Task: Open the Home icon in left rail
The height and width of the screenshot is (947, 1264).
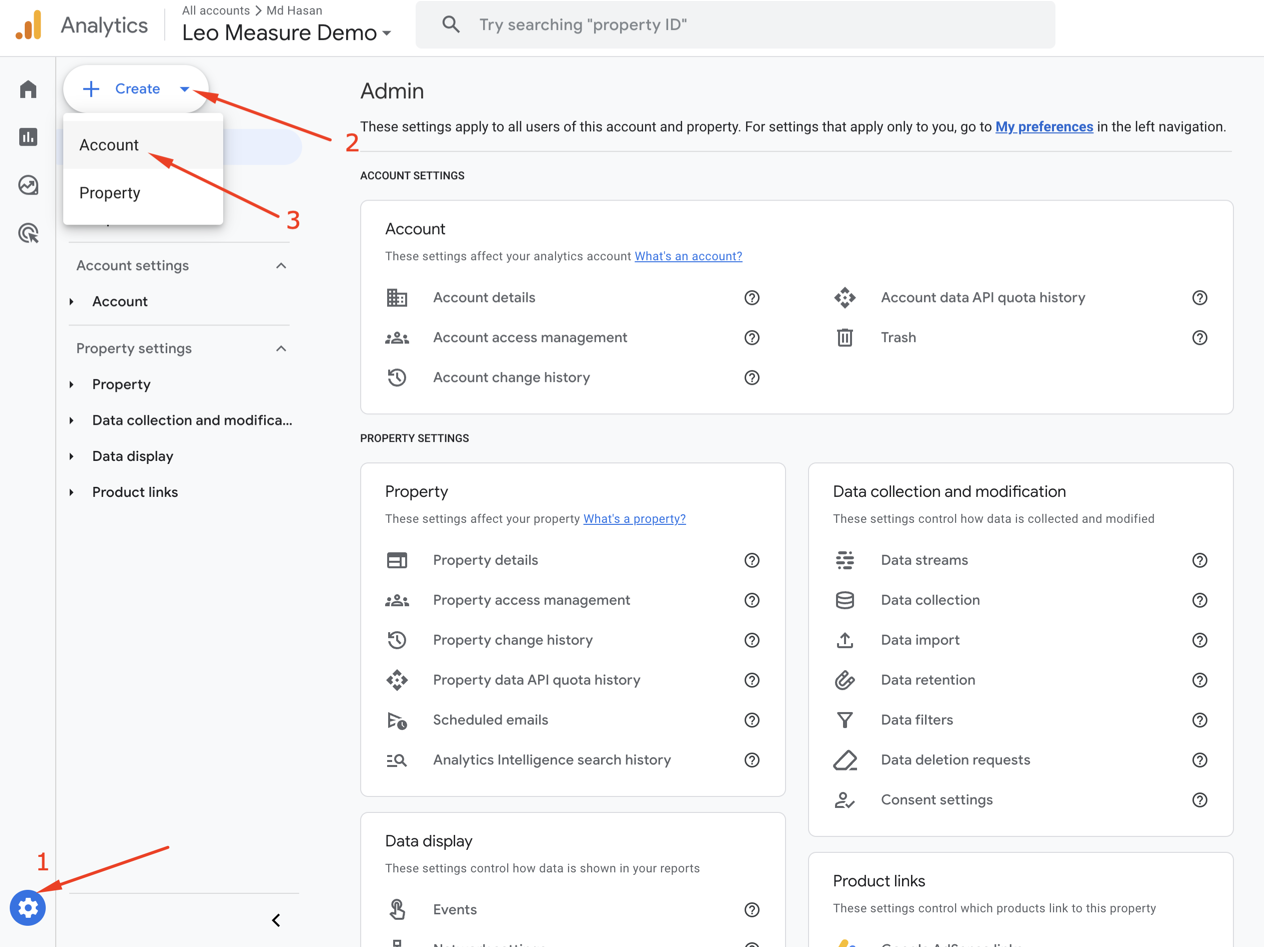Action: tap(28, 89)
